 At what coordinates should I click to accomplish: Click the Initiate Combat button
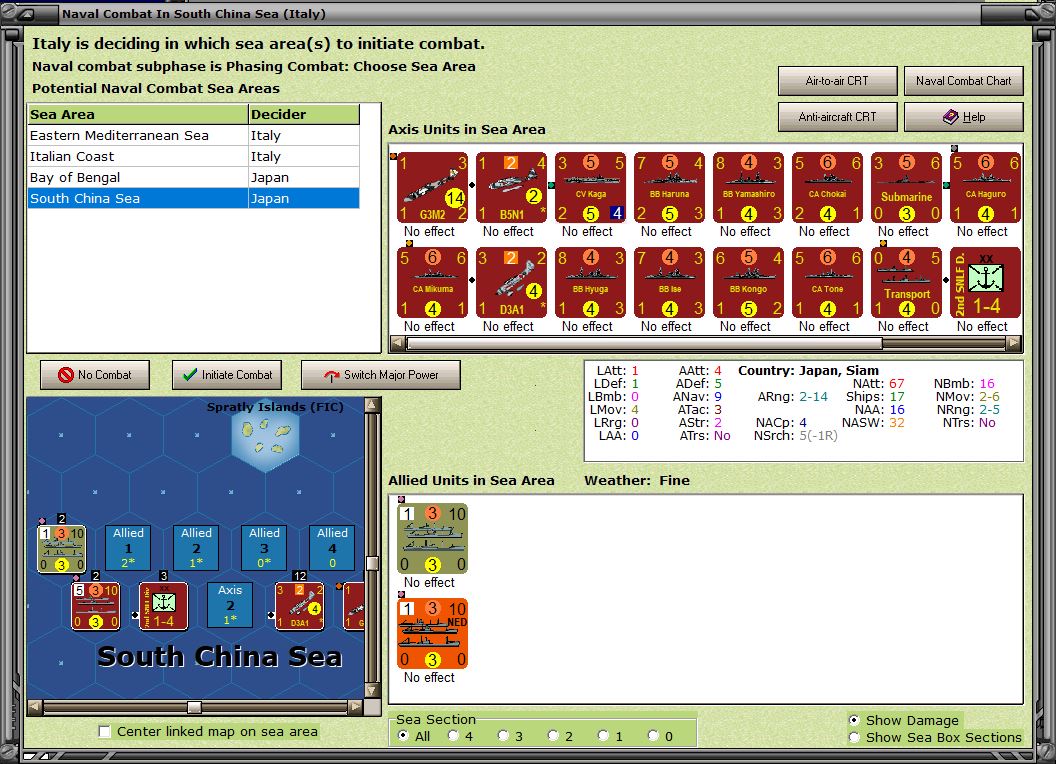coord(227,375)
